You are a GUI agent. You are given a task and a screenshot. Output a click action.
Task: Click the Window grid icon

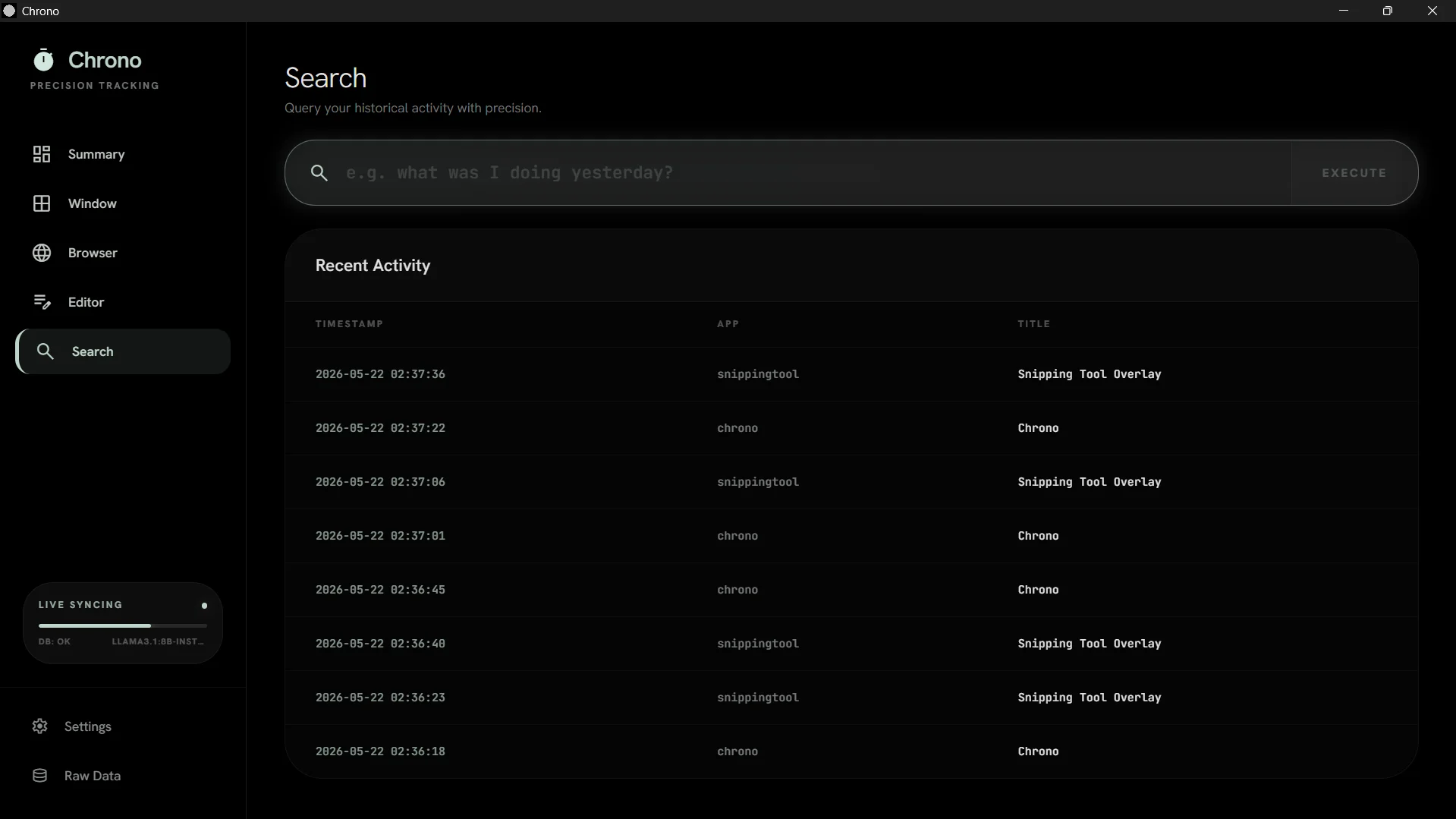[42, 203]
